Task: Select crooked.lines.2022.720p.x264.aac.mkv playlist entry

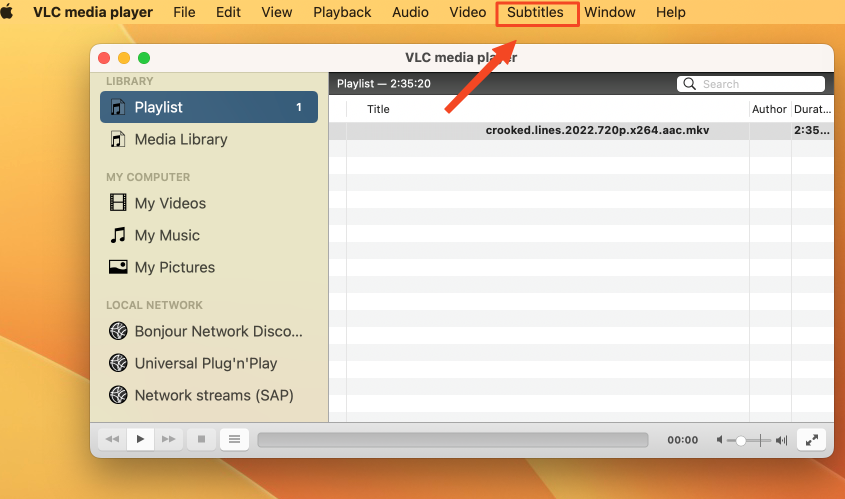Action: tap(597, 130)
